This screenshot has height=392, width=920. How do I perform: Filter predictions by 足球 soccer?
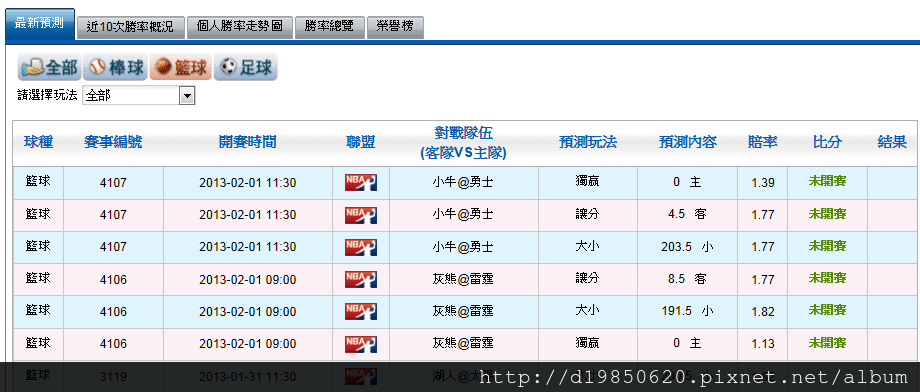[245, 68]
